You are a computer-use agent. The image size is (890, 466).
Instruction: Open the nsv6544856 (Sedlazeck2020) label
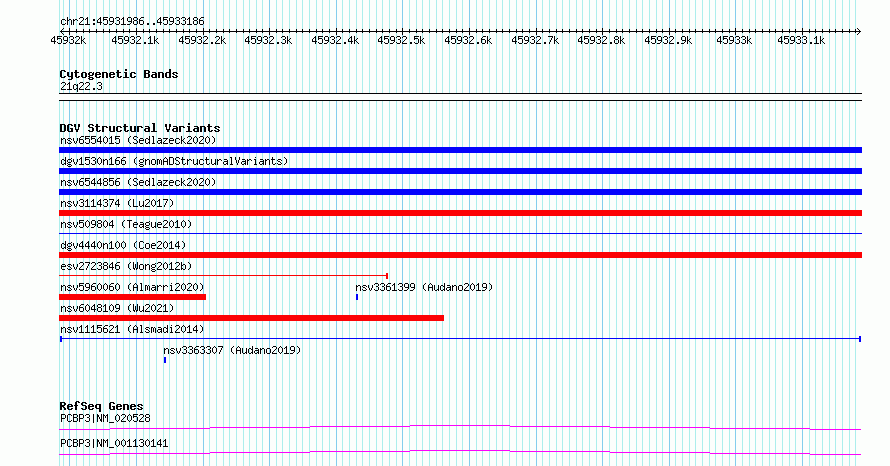click(138, 182)
